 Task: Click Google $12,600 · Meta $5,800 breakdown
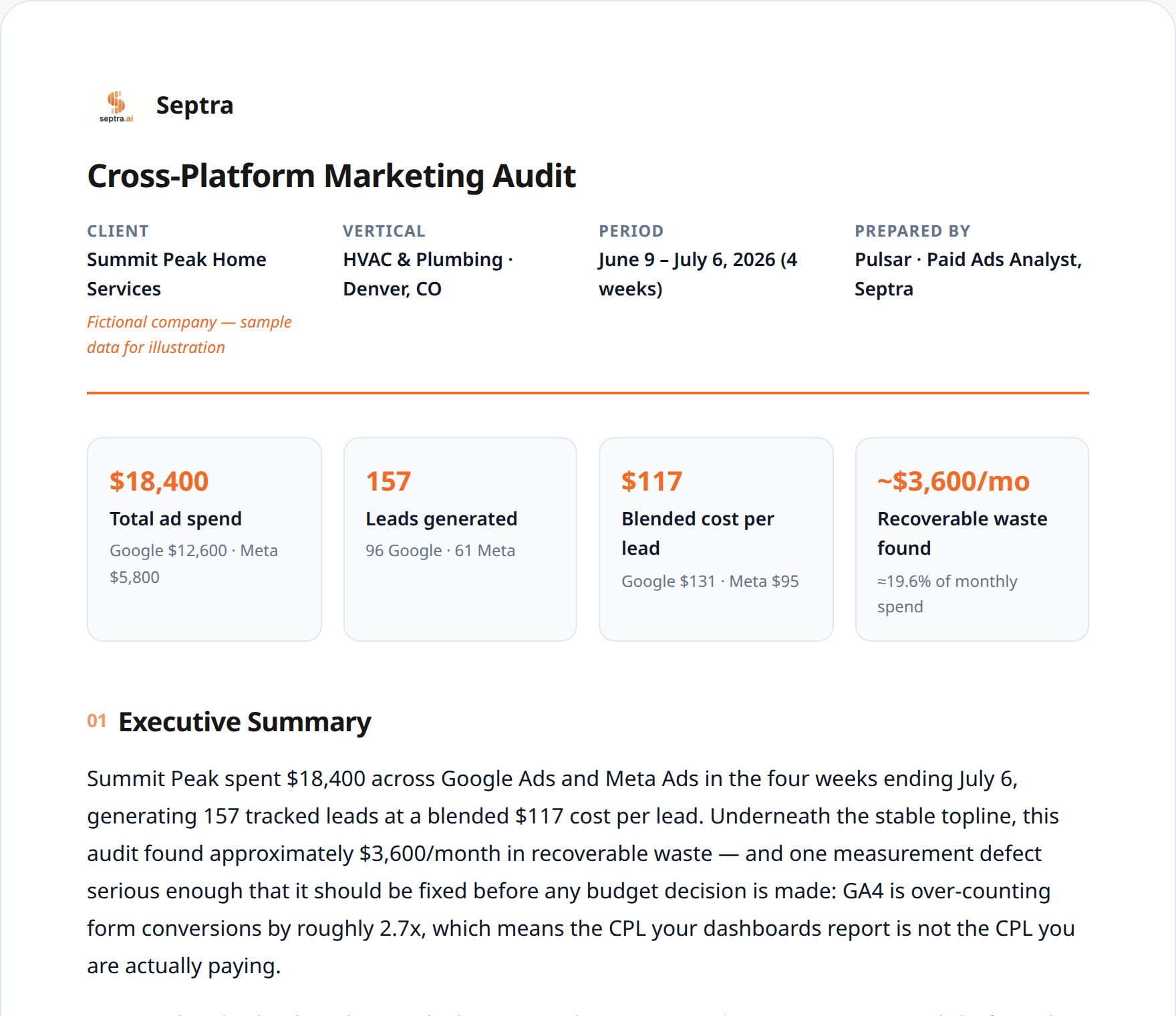194,563
